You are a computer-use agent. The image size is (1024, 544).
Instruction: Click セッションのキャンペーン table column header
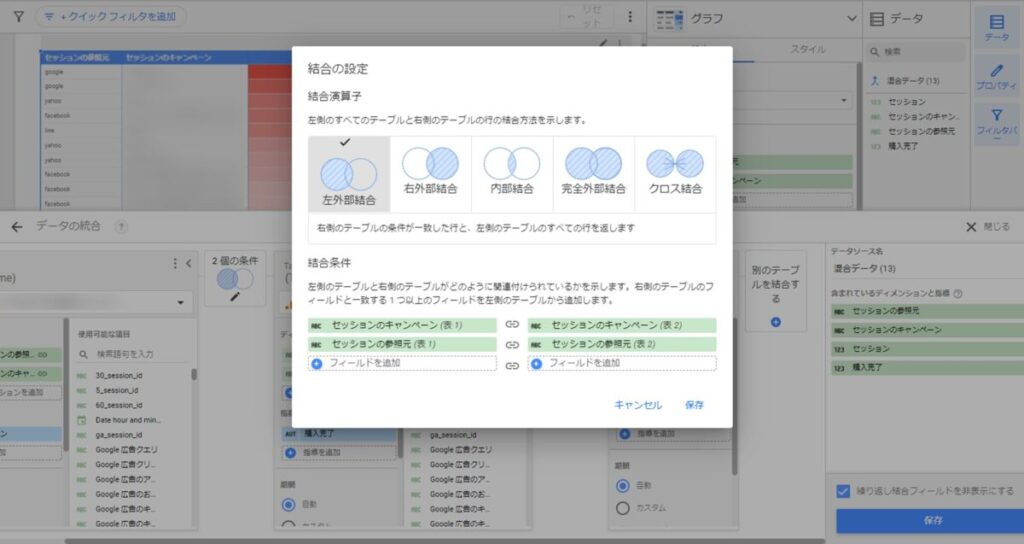coord(168,57)
